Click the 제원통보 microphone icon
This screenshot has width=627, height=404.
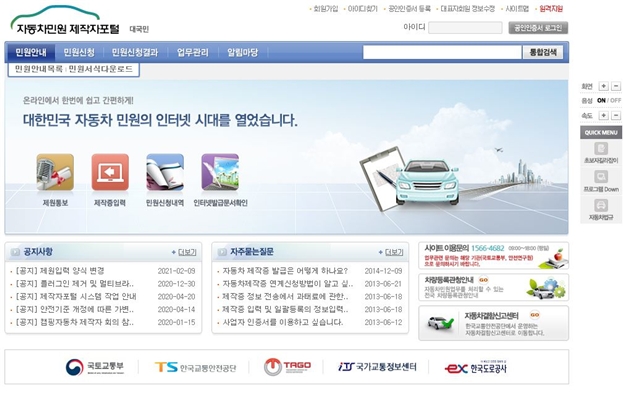[54, 173]
